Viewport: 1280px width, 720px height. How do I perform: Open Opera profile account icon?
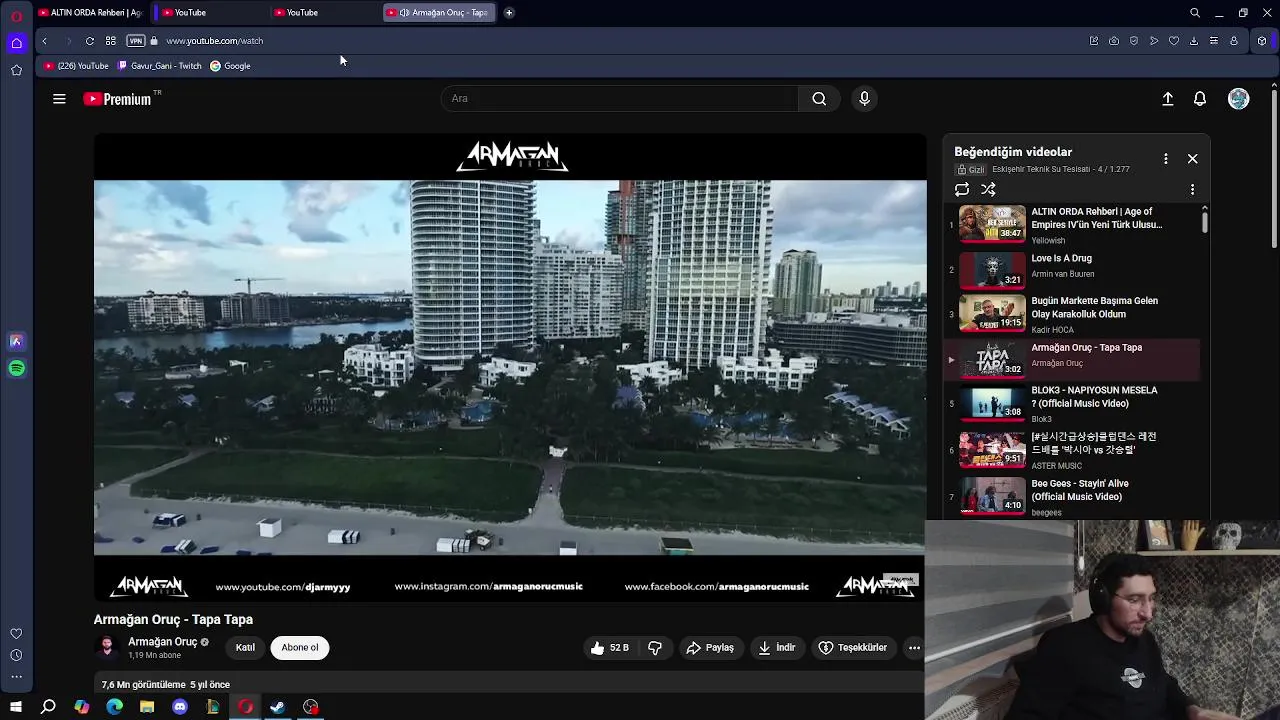[x=1234, y=41]
